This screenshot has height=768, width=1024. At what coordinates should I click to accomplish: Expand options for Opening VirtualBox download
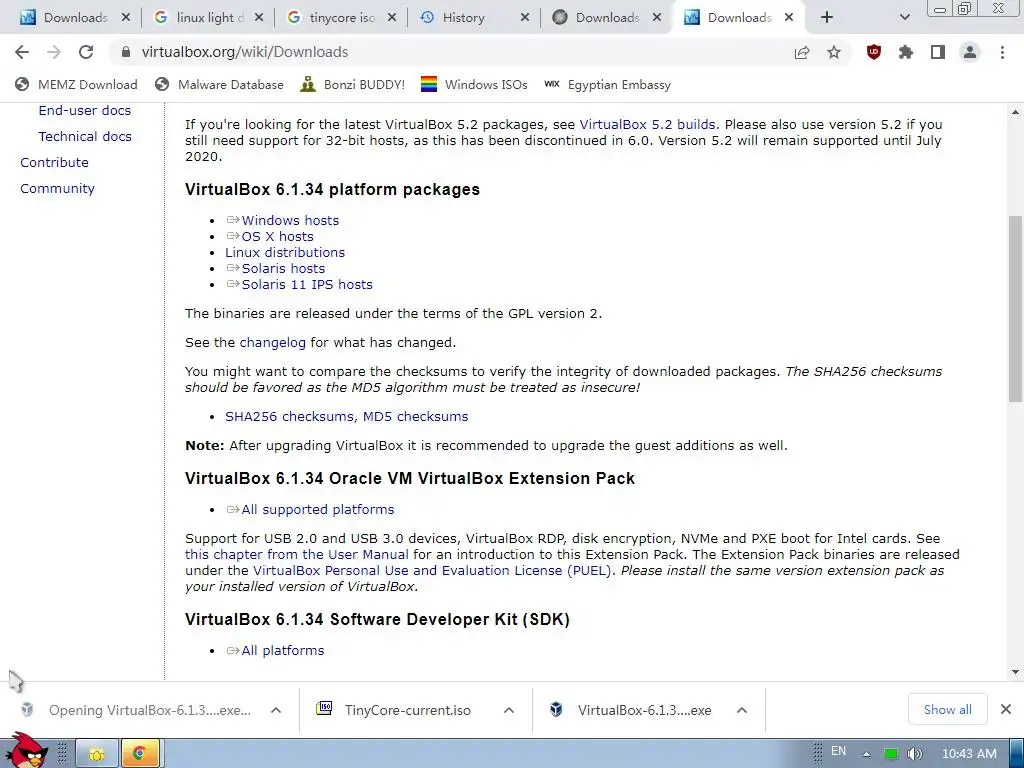point(276,710)
